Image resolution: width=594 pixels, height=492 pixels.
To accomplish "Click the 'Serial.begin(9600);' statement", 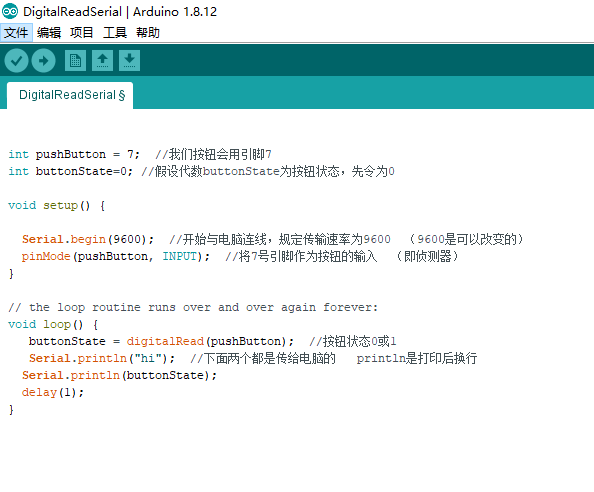I will [x=88, y=239].
